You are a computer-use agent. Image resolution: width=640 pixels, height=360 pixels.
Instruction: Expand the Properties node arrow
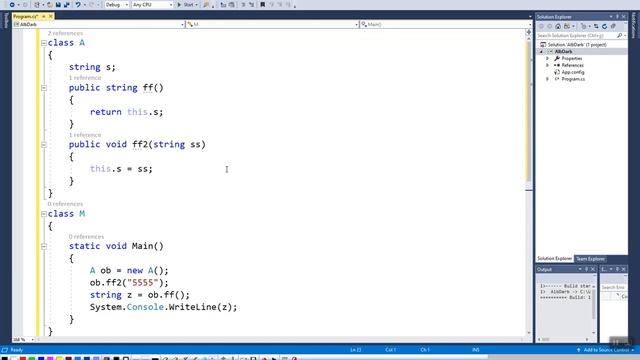(548, 59)
